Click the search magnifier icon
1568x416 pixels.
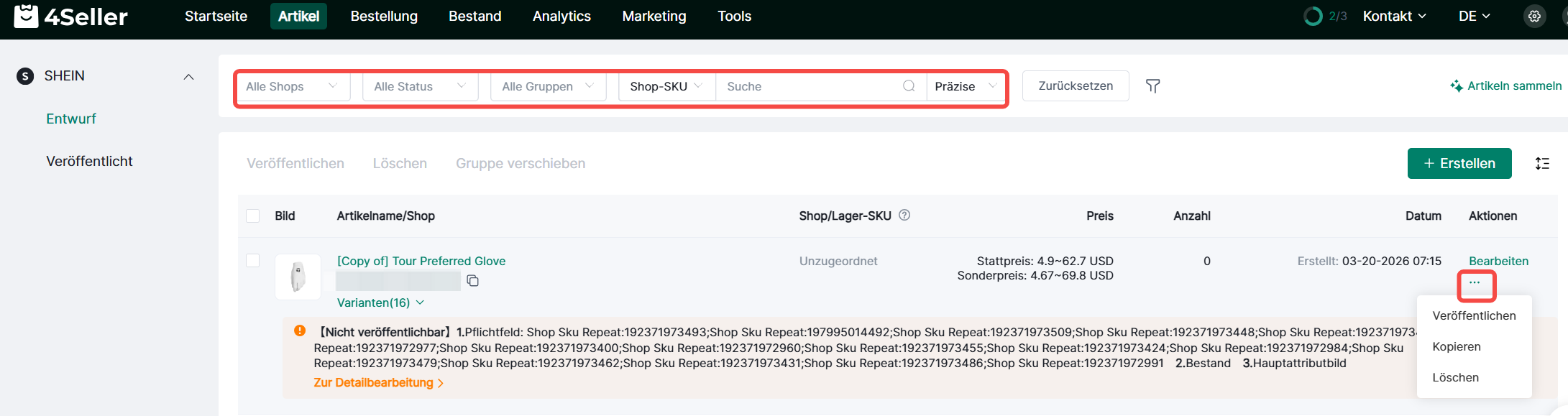click(909, 86)
